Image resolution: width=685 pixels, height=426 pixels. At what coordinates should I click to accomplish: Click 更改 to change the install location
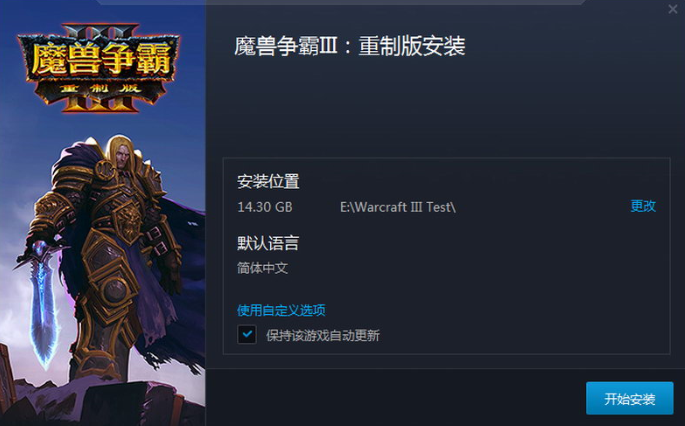pos(643,206)
